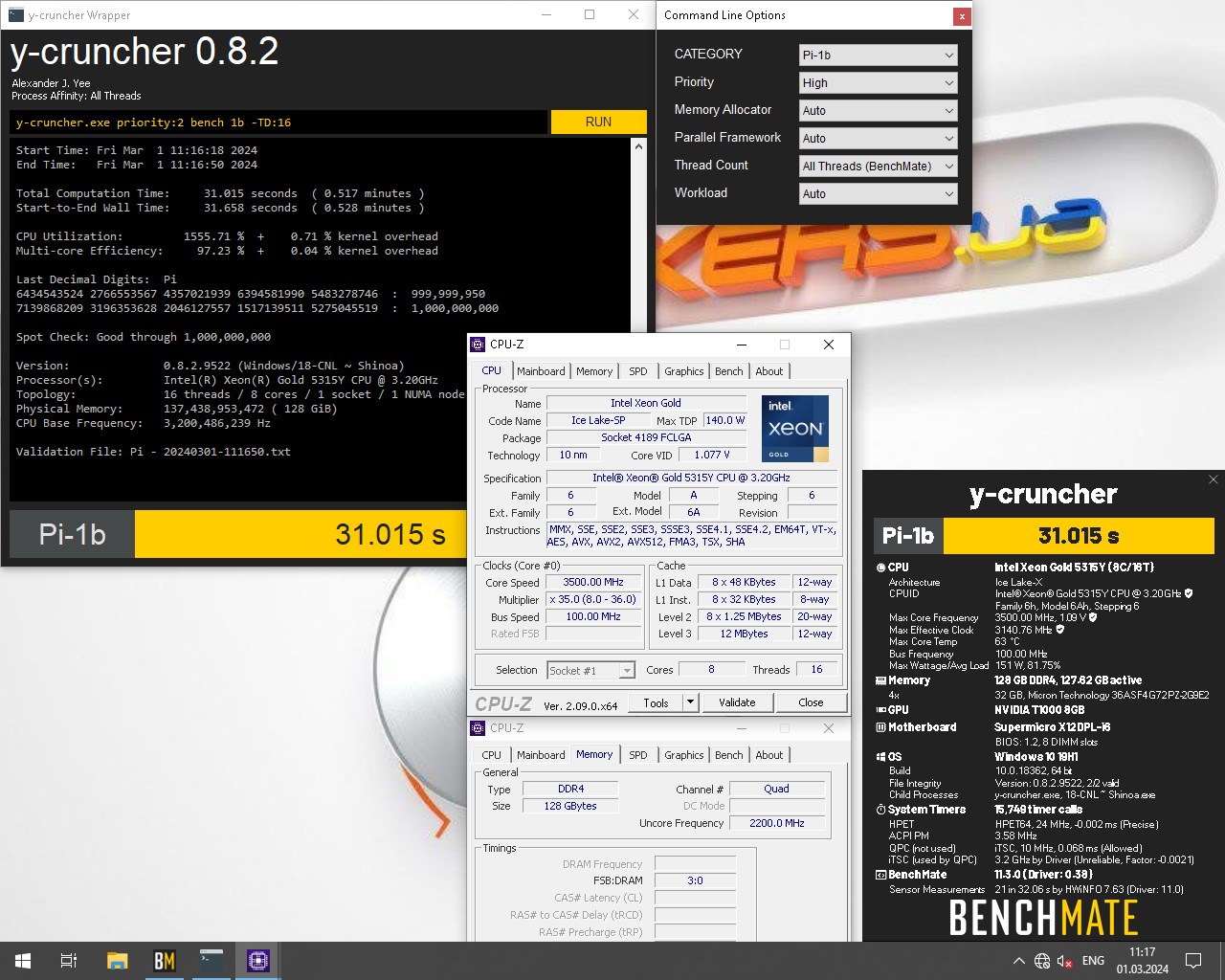Click the upper CPU-Z window title icon
Image resolution: width=1225 pixels, height=980 pixels.
coord(478,345)
